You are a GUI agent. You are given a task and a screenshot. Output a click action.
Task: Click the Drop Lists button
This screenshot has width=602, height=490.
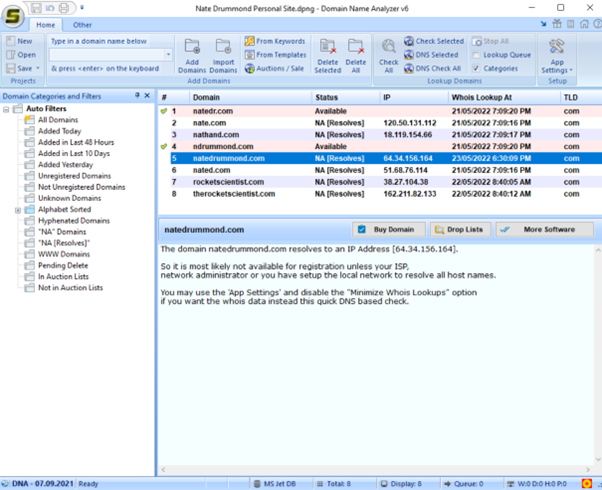[460, 230]
